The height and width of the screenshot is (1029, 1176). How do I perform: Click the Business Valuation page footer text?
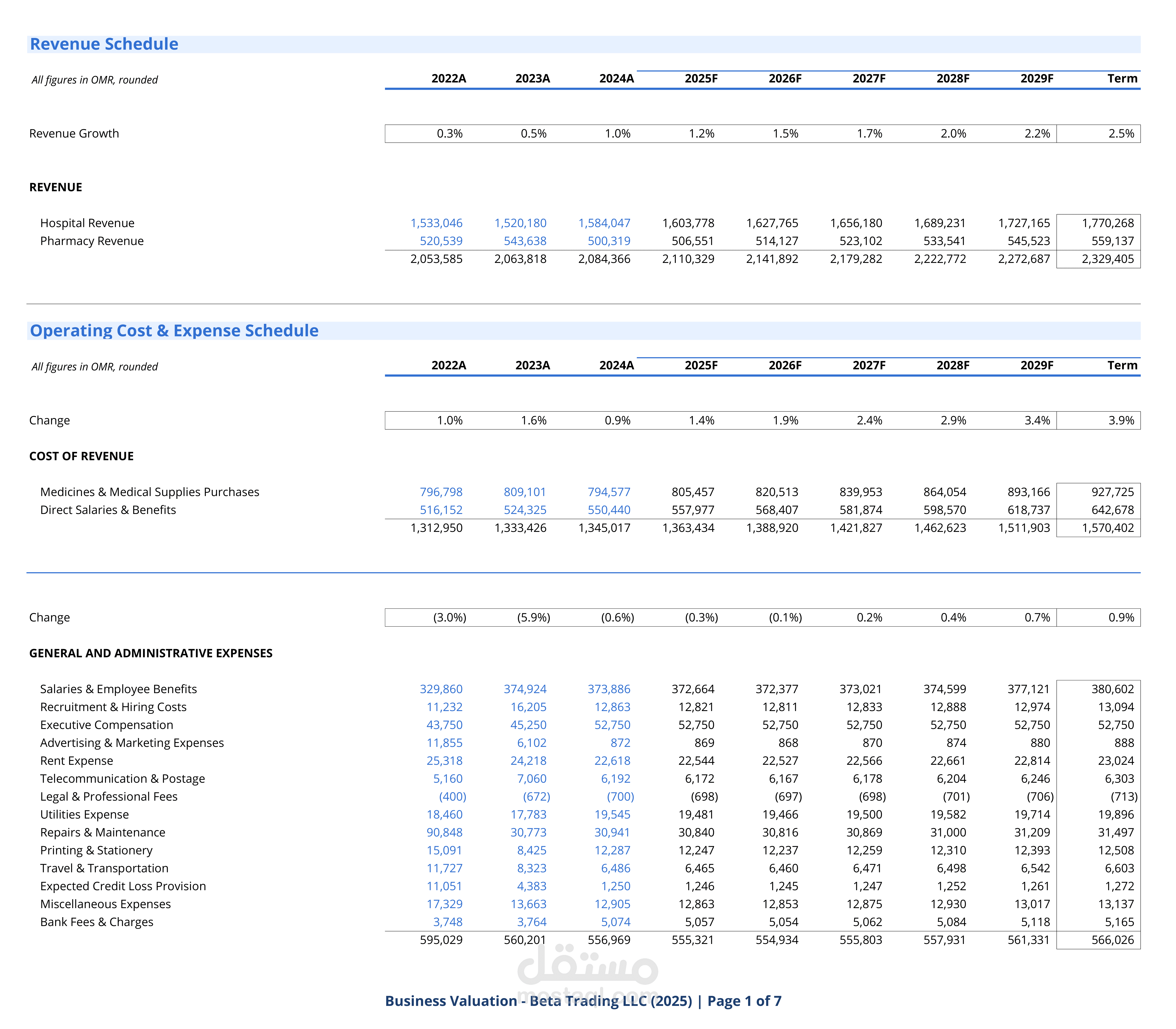(583, 1001)
